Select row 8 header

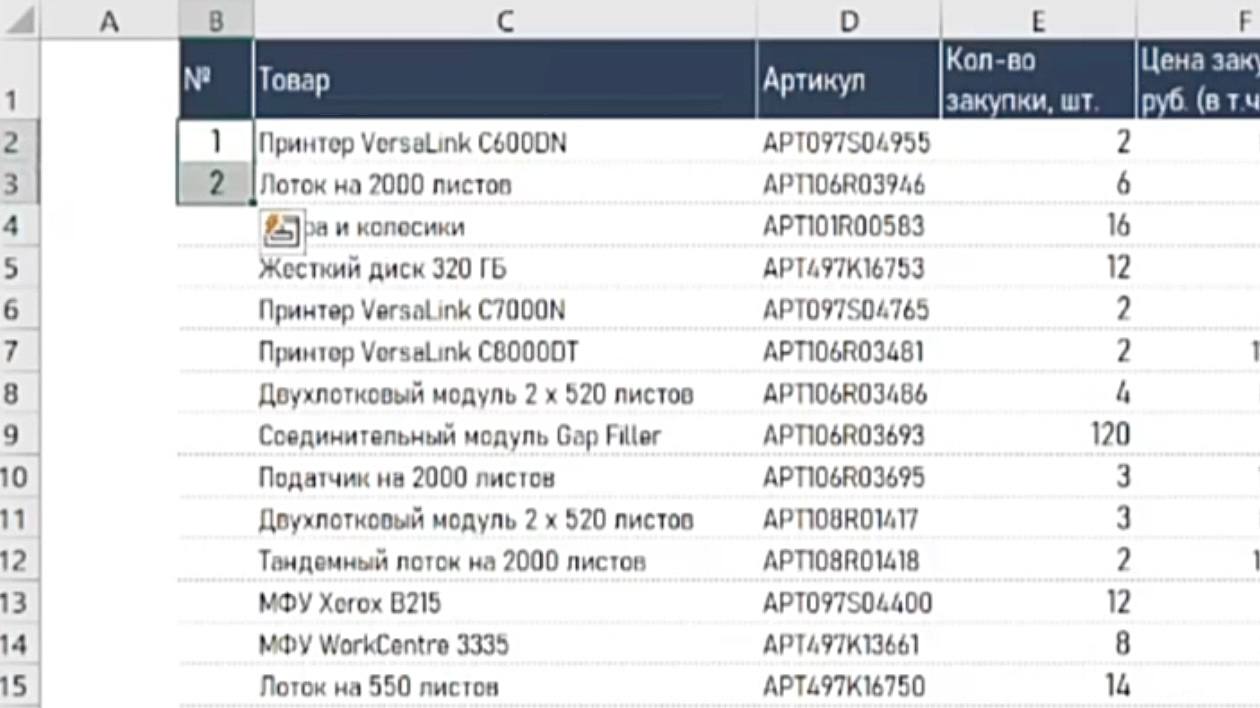[x=19, y=394]
